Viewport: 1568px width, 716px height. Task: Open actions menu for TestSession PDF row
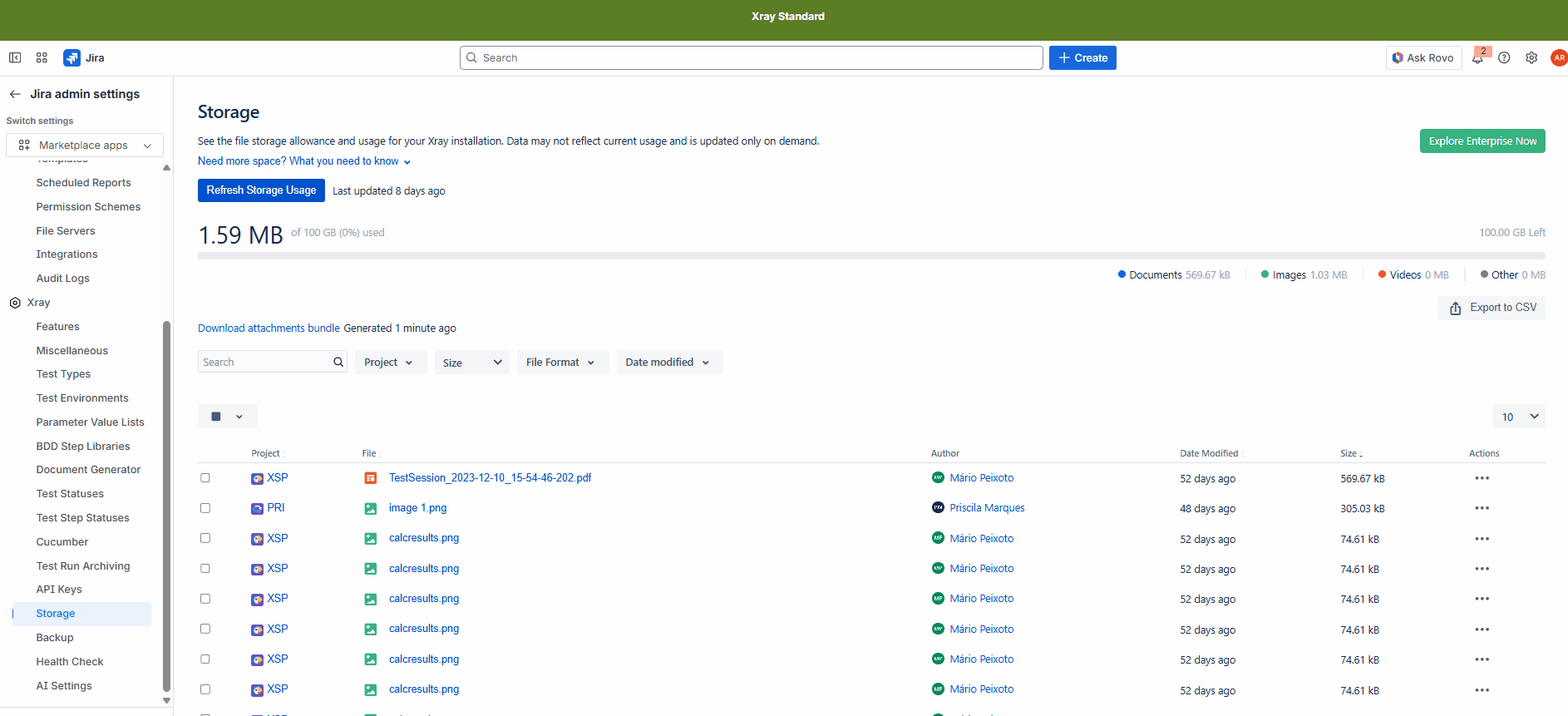coord(1482,478)
